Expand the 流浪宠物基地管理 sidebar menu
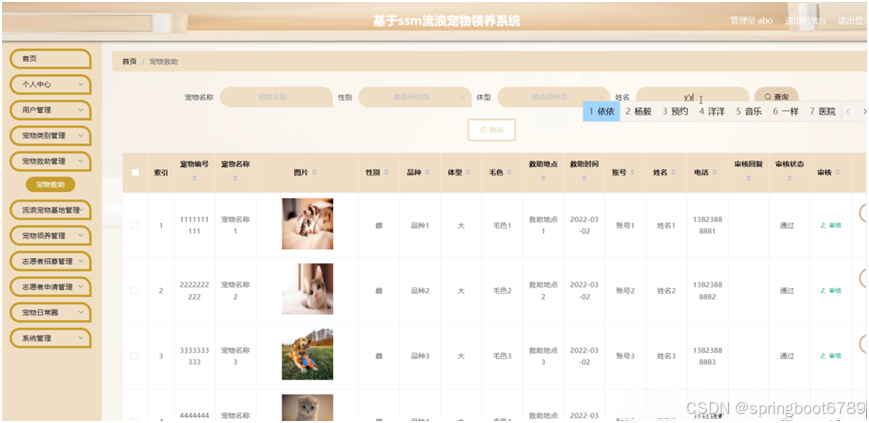Image resolution: width=869 pixels, height=423 pixels. (50, 210)
